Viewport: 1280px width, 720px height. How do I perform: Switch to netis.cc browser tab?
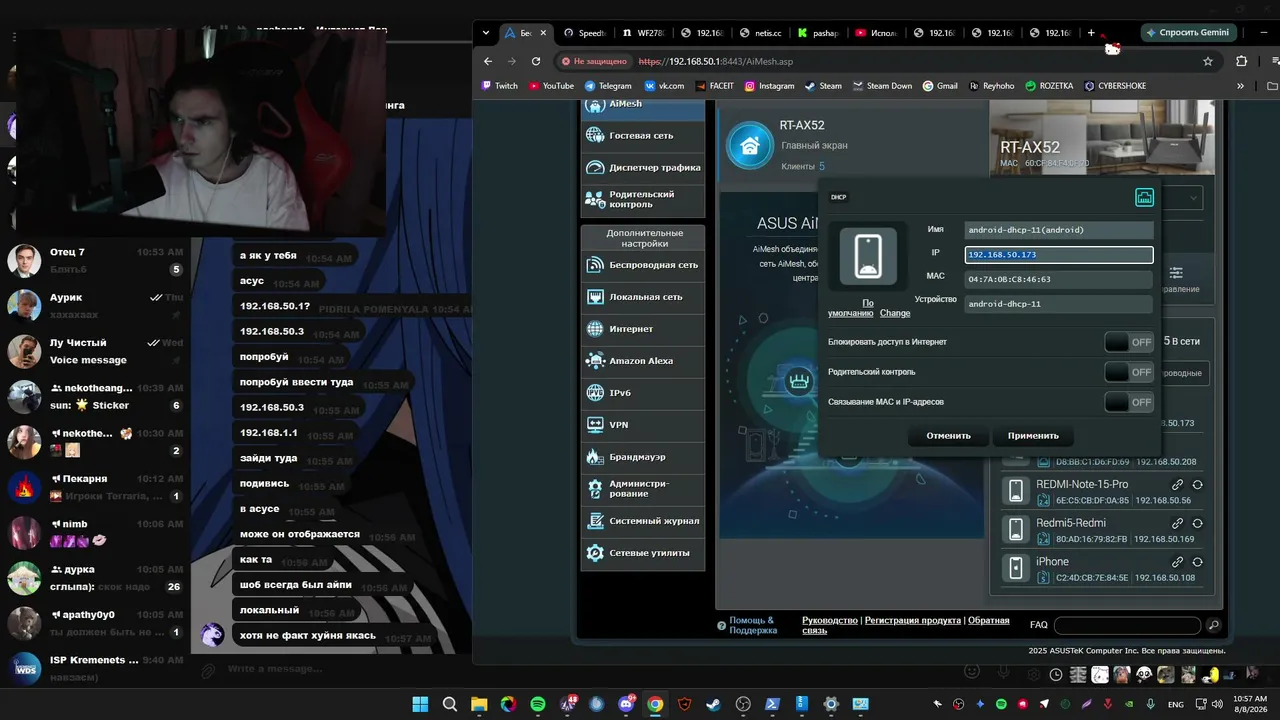coord(760,33)
